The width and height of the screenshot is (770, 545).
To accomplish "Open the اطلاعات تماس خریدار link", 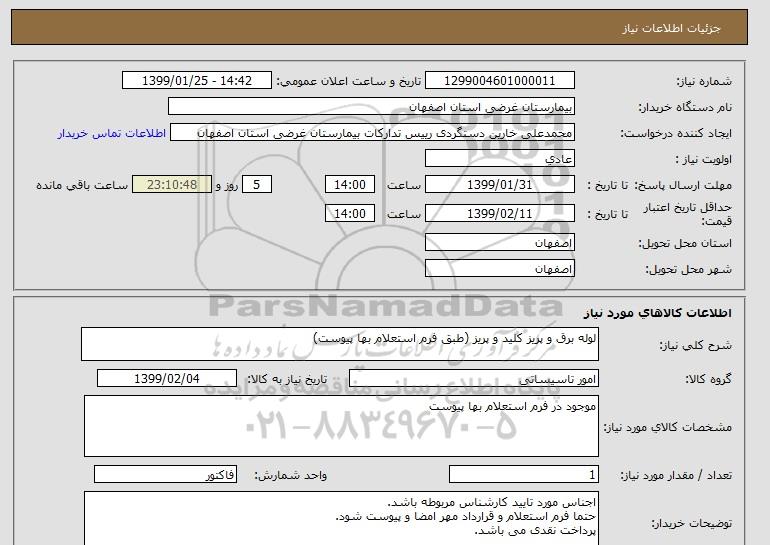I will click(111, 134).
